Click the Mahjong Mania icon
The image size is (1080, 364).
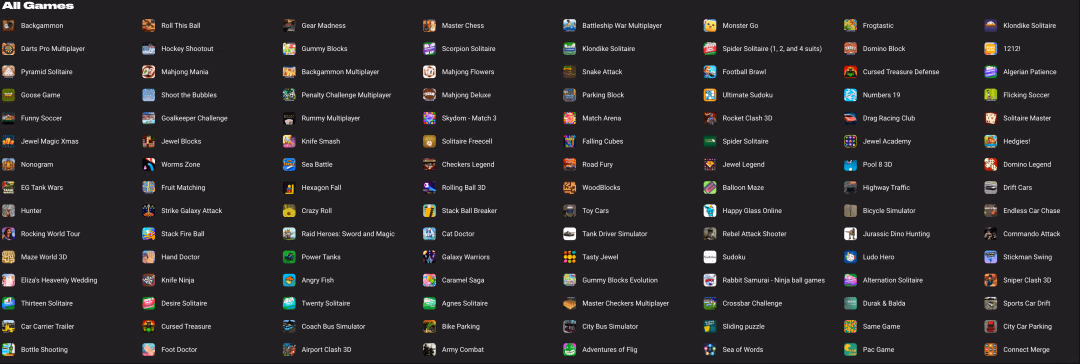(149, 72)
